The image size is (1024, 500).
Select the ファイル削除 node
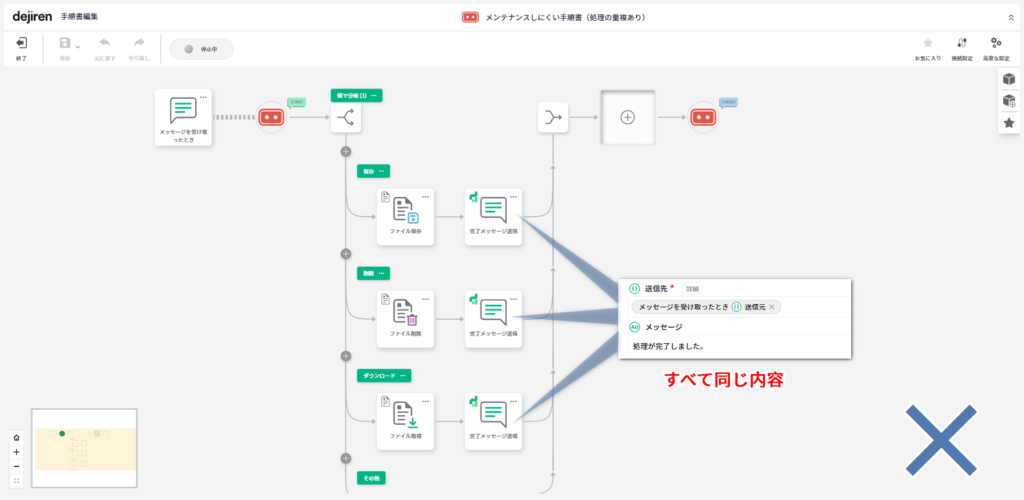pyautogui.click(x=406, y=319)
